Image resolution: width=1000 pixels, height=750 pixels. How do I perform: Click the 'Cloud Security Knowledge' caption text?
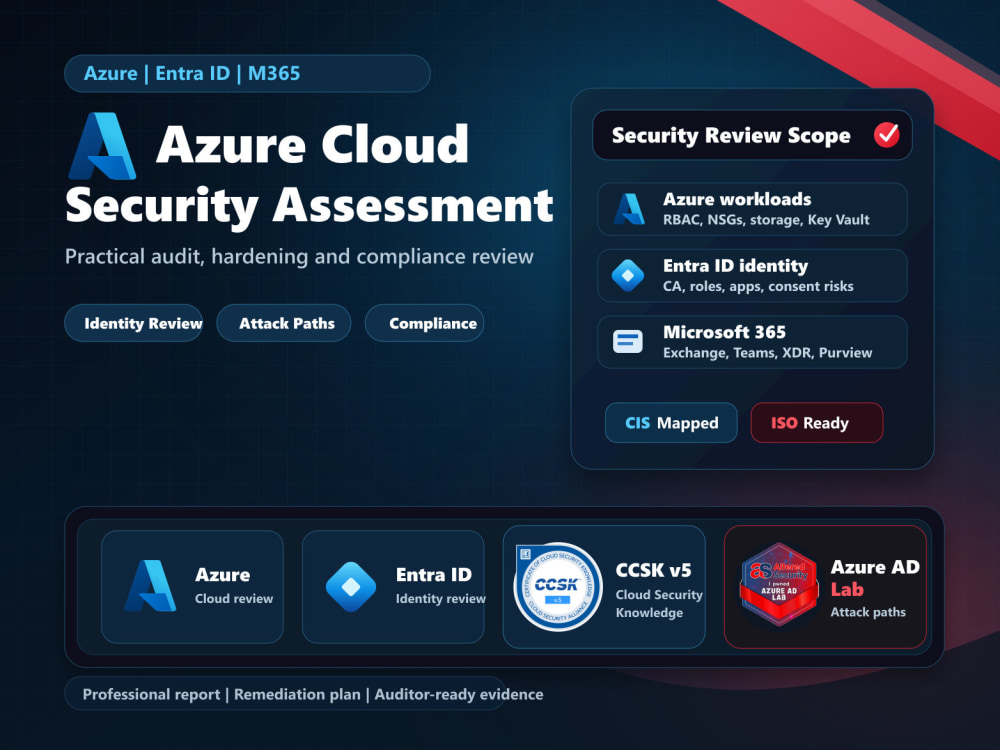click(659, 603)
